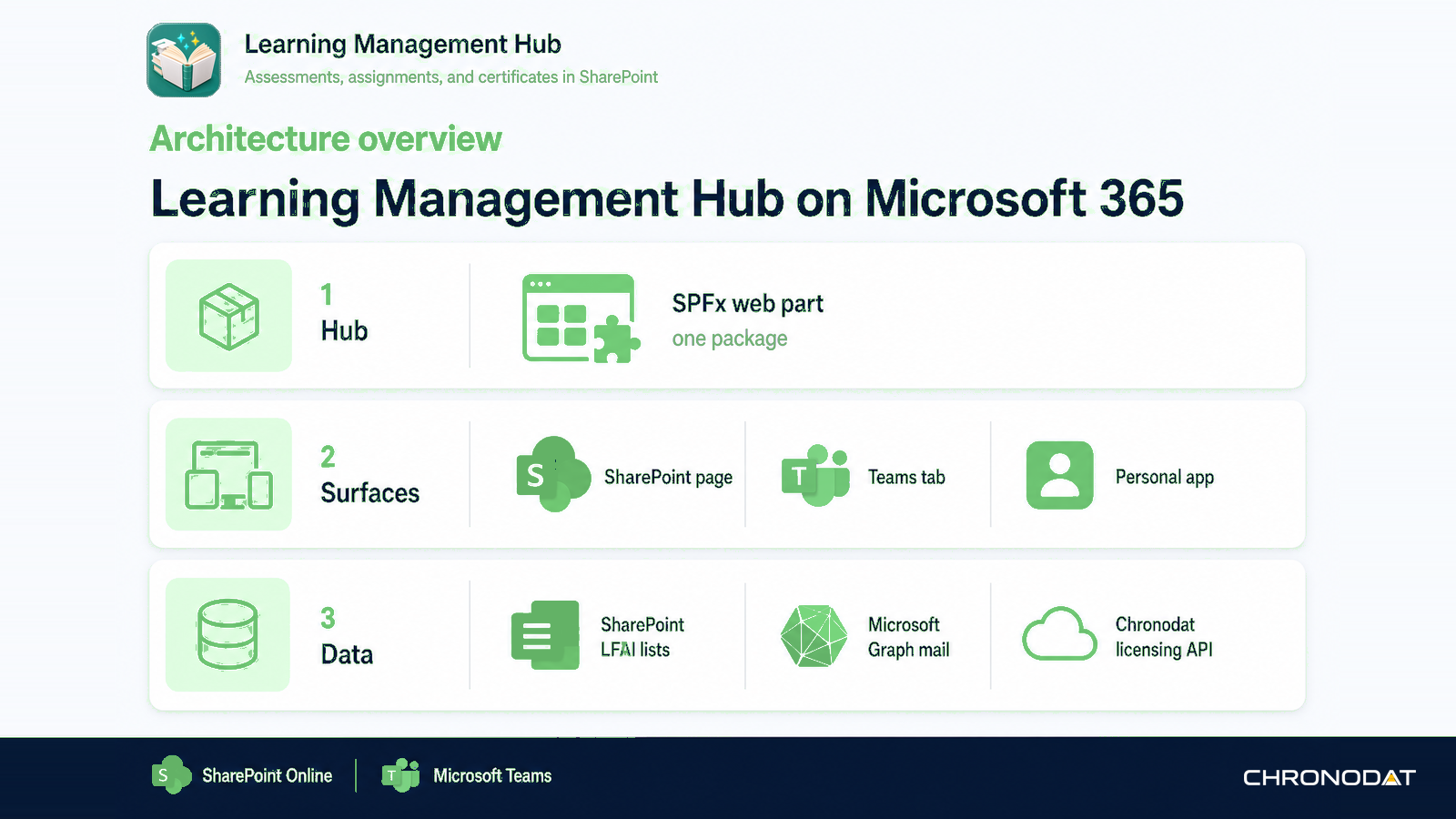Viewport: 1456px width, 819px height.
Task: Click the Microsoft Graph mail icon
Action: [814, 636]
